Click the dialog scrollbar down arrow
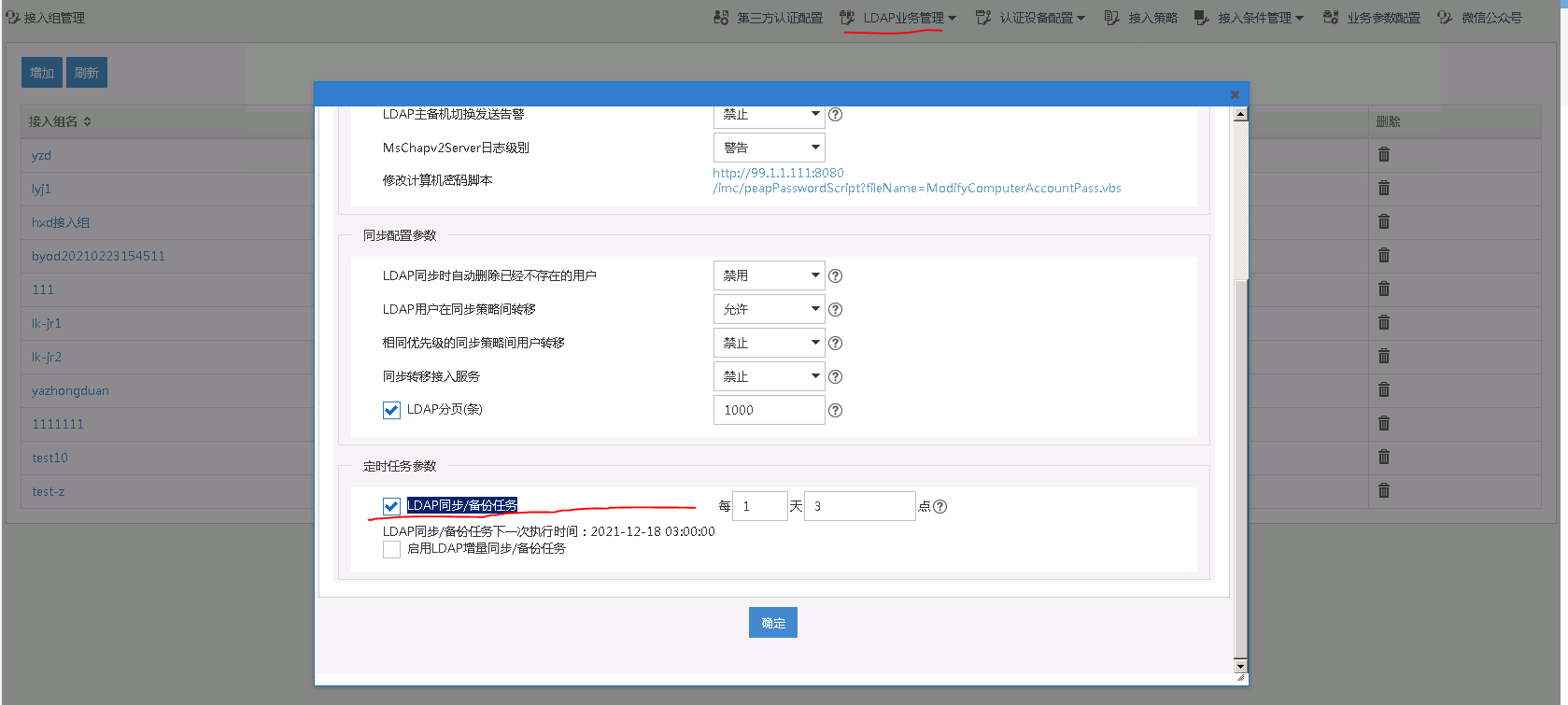 click(1240, 666)
